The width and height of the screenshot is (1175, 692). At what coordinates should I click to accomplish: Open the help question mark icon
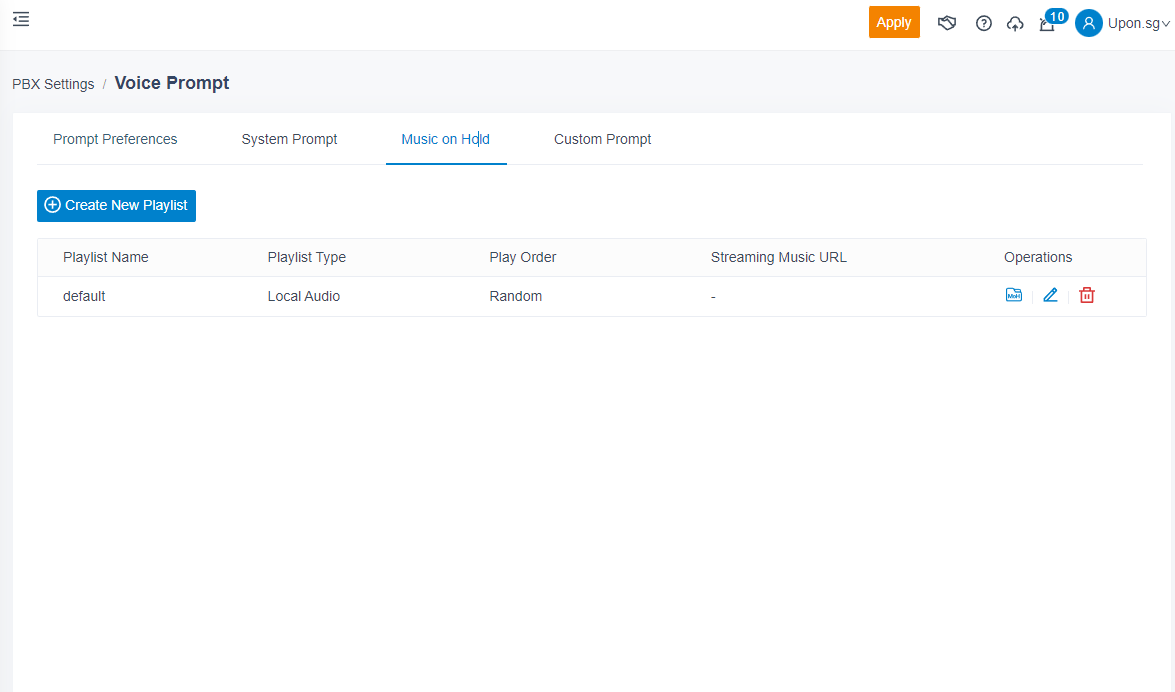[984, 23]
